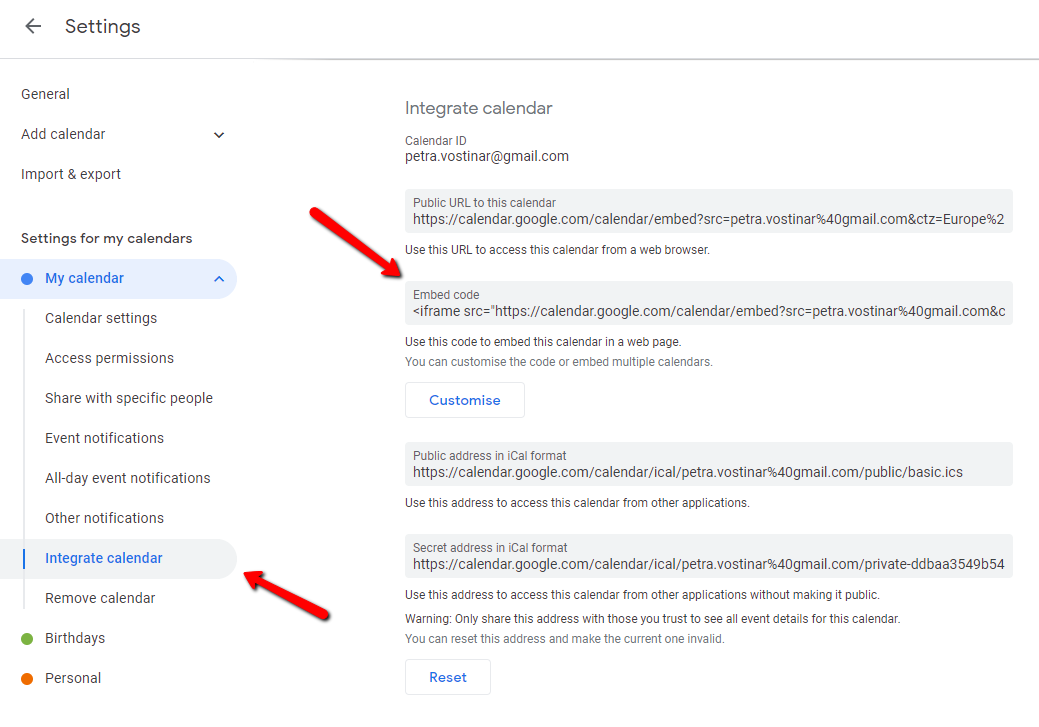Click the Reset button
Screen dimensions: 1039x727
pyautogui.click(x=447, y=677)
